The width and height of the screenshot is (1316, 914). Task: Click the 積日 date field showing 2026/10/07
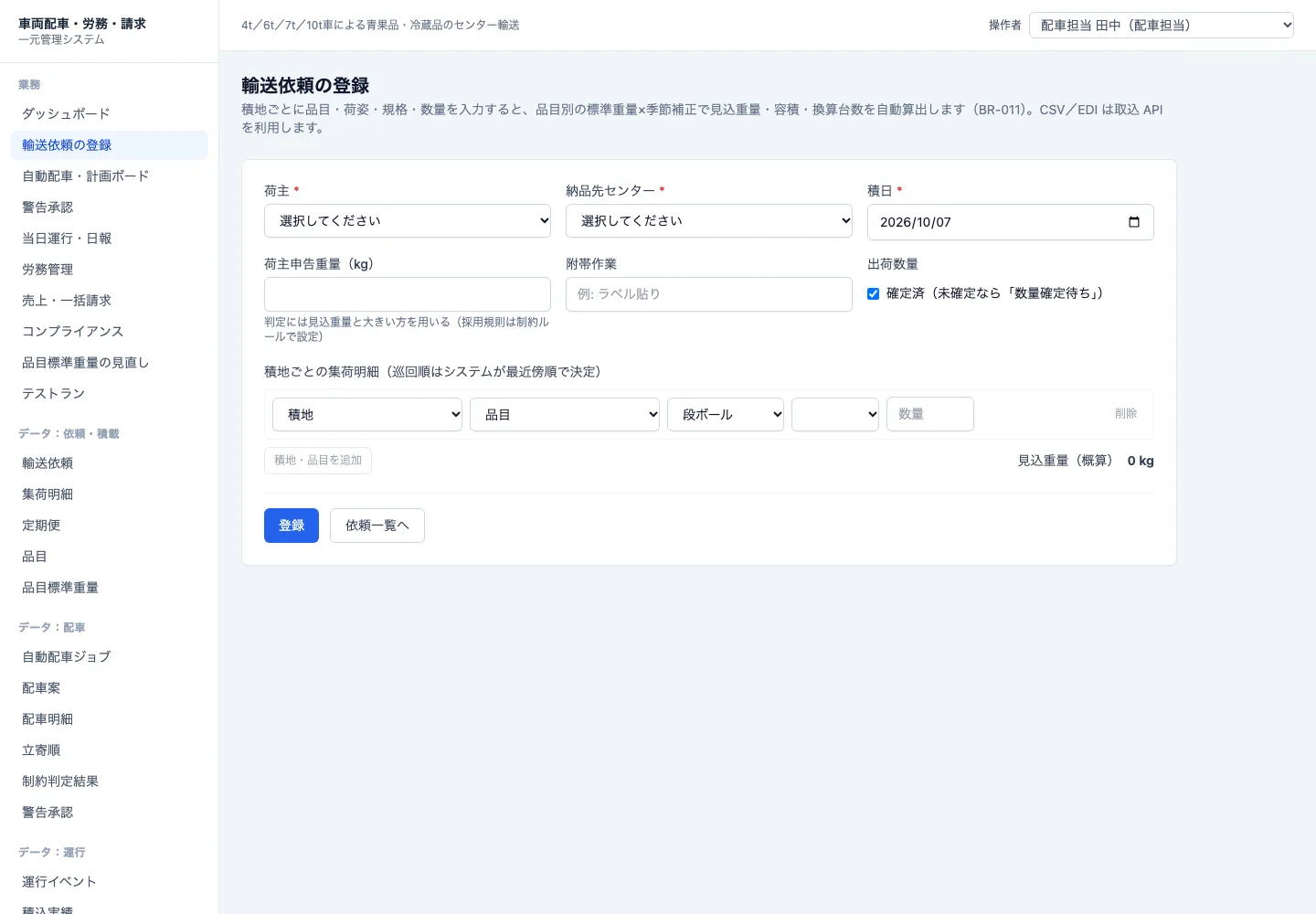click(x=1011, y=222)
